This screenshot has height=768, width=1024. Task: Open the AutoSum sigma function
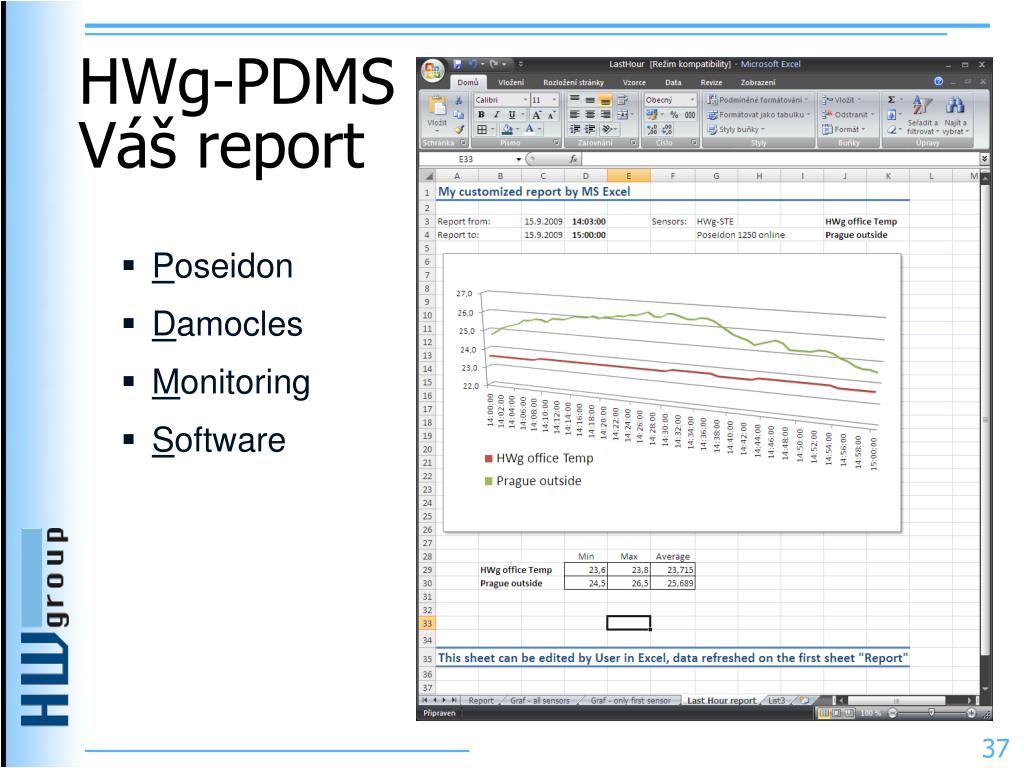[891, 100]
